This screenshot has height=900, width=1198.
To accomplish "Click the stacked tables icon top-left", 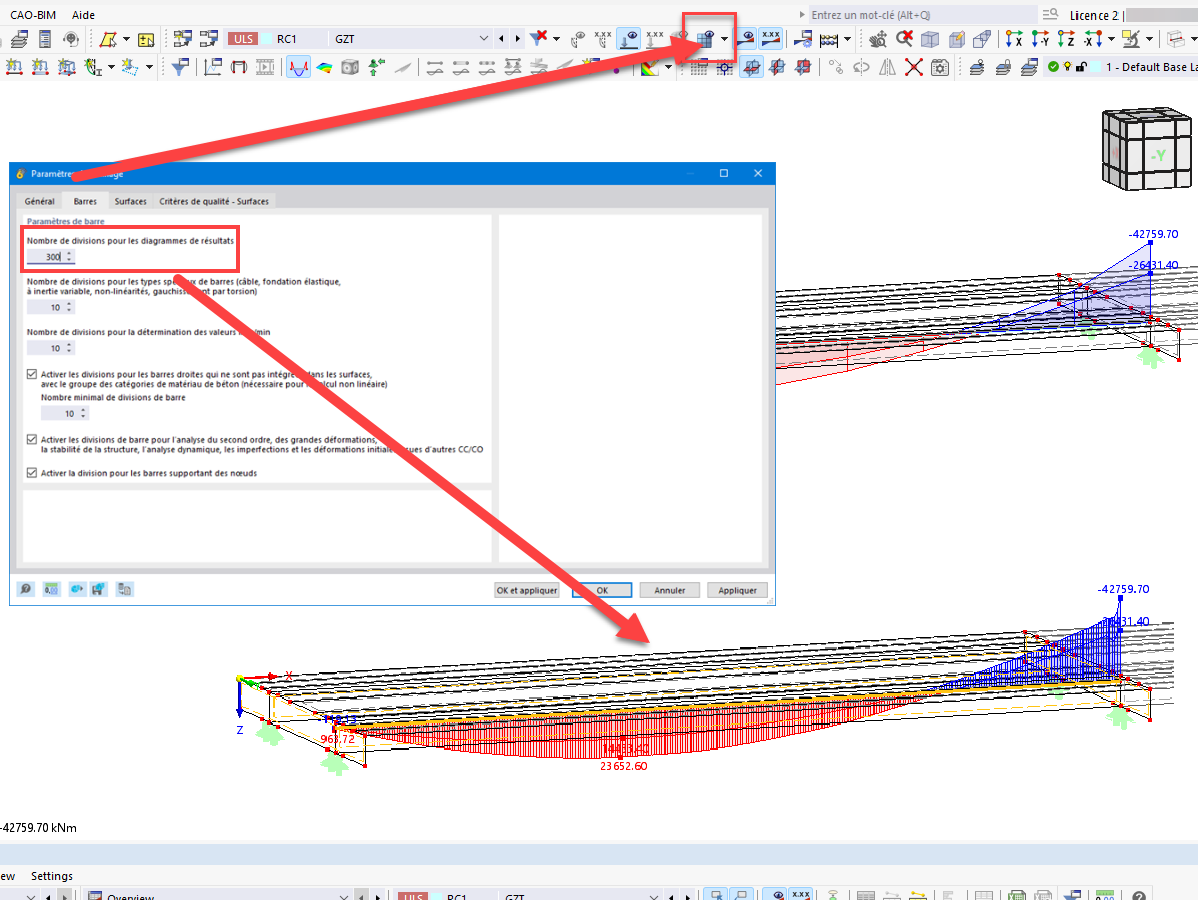I will 19,38.
